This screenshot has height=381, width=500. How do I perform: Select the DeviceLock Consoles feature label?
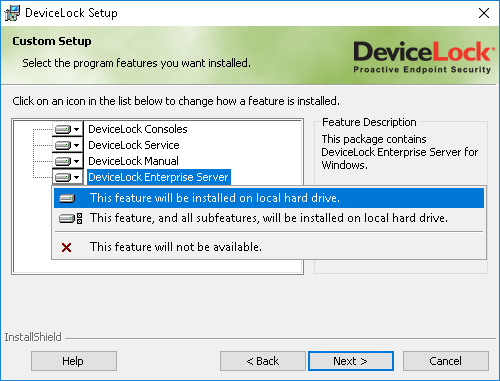coord(138,129)
